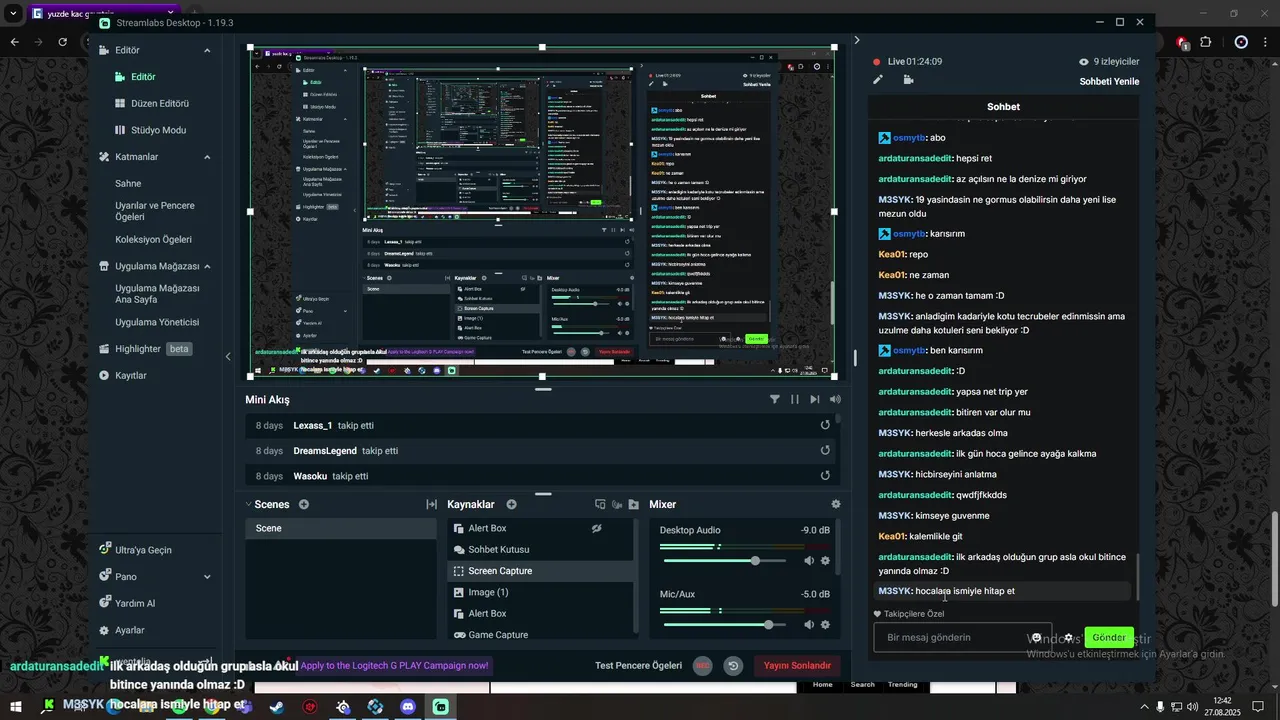The image size is (1280, 720).
Task: Open Desktop Audio settings gear
Action: coord(825,561)
